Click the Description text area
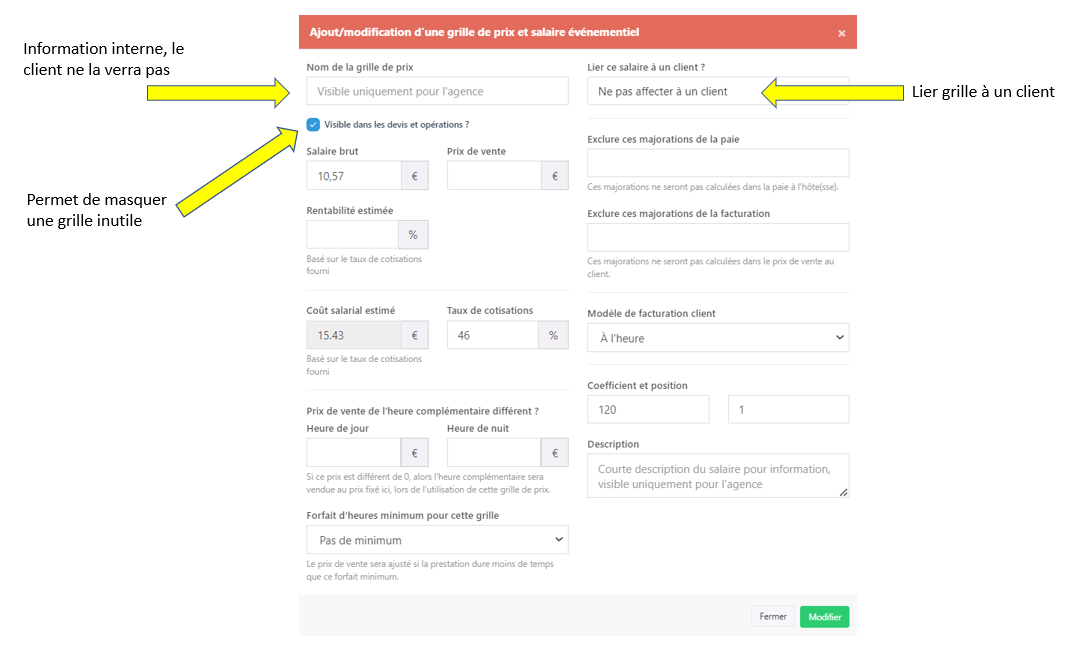Screen dimensions: 1070x658 [x=717, y=476]
